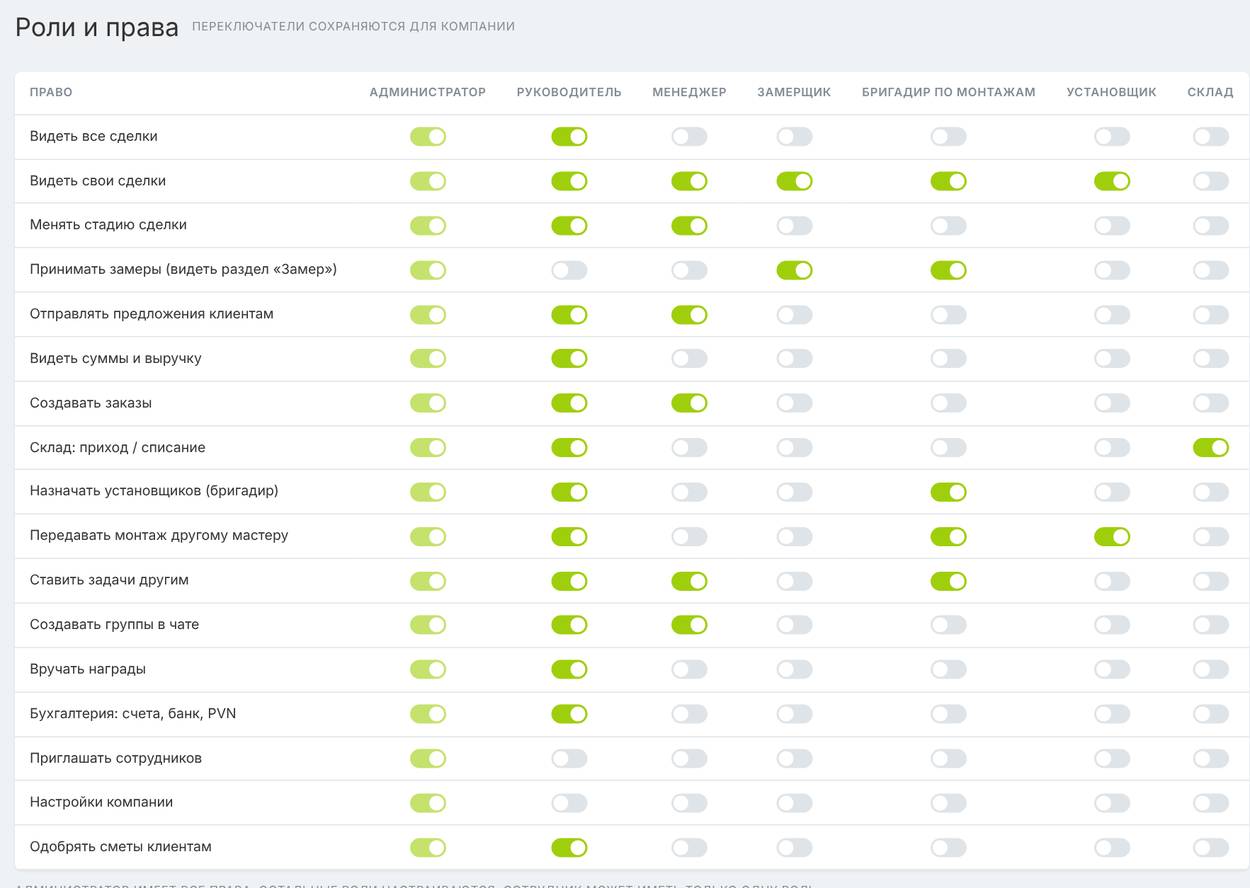Enable 'Настройки компании' for Руководитель
The width and height of the screenshot is (1250, 888).
click(569, 802)
